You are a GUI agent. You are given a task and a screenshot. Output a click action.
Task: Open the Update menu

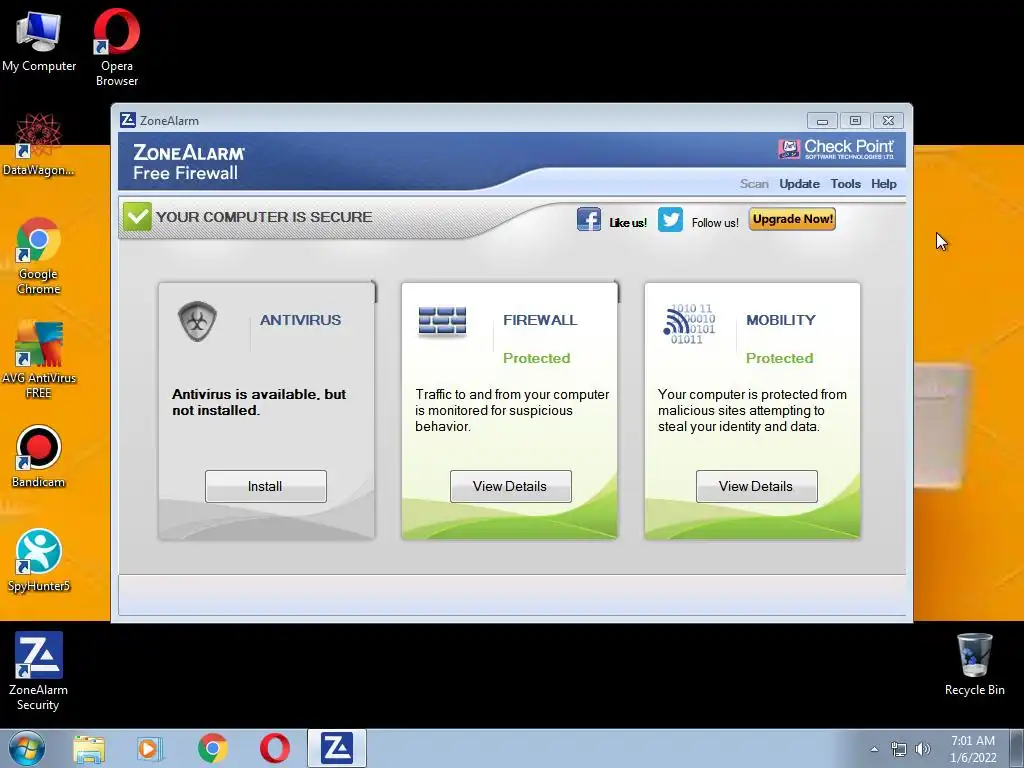pyautogui.click(x=799, y=184)
